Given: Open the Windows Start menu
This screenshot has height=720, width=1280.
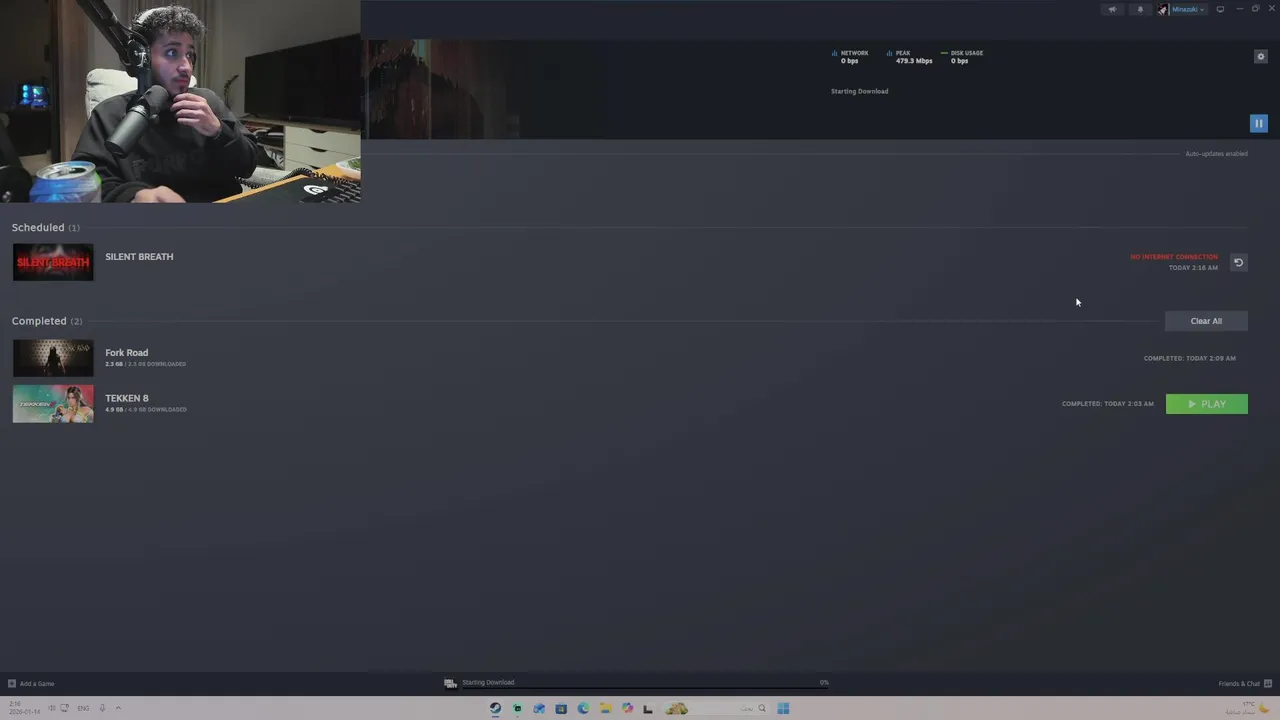Looking at the screenshot, I should coord(783,708).
